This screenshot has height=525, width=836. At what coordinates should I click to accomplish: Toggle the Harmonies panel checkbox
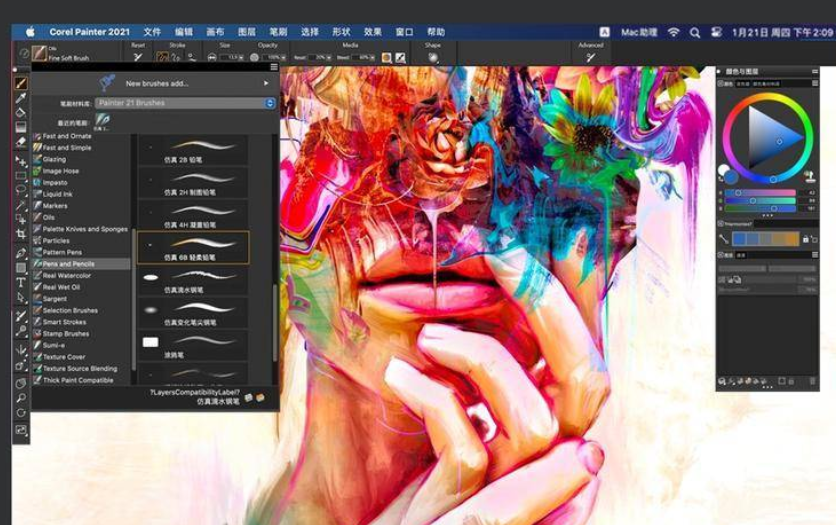pos(721,224)
